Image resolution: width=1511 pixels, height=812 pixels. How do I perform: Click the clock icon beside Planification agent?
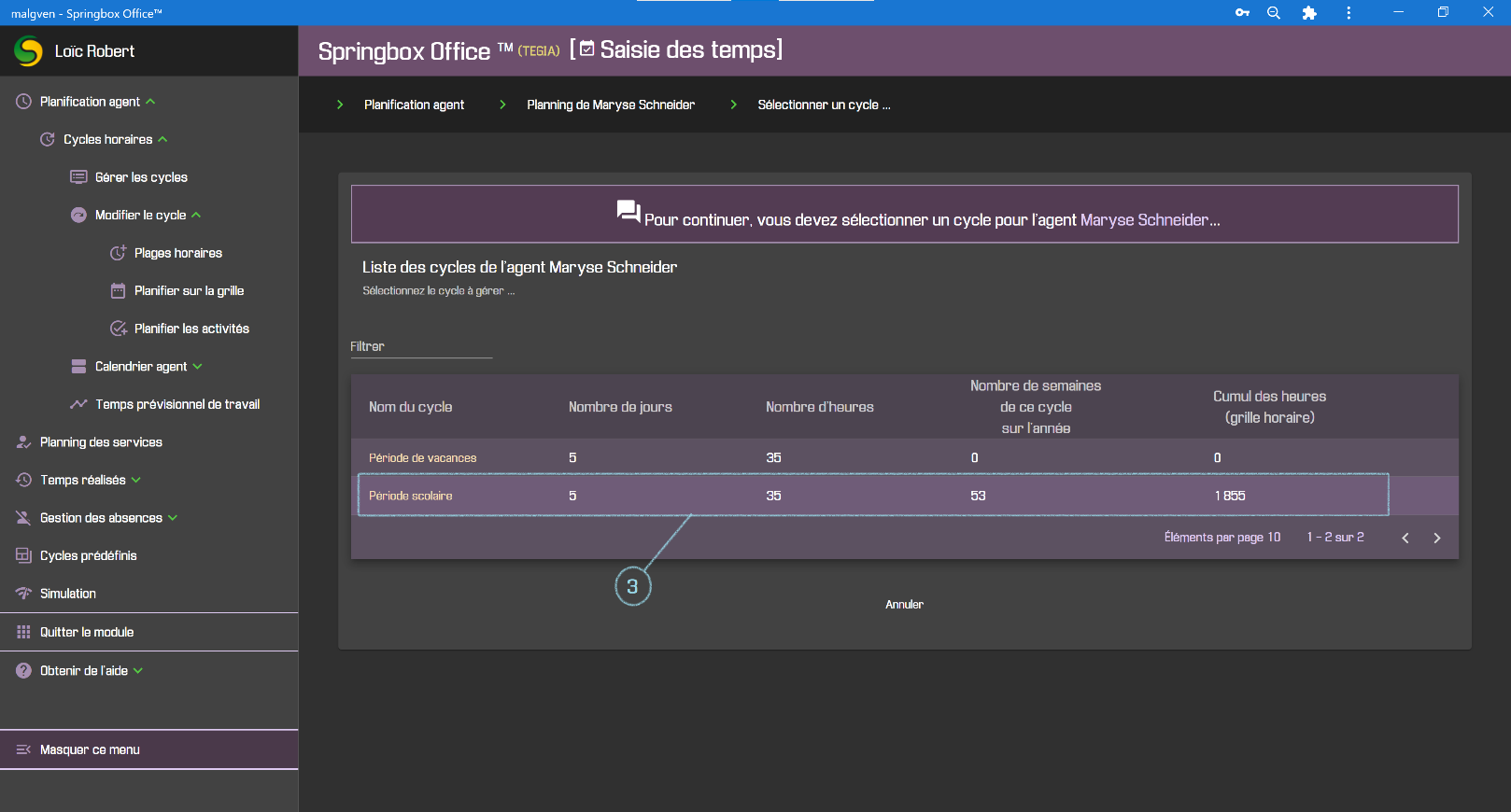pos(23,102)
